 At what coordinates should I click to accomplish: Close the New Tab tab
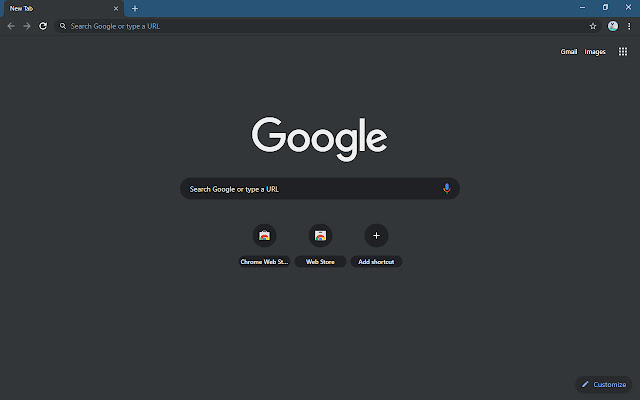click(x=116, y=9)
